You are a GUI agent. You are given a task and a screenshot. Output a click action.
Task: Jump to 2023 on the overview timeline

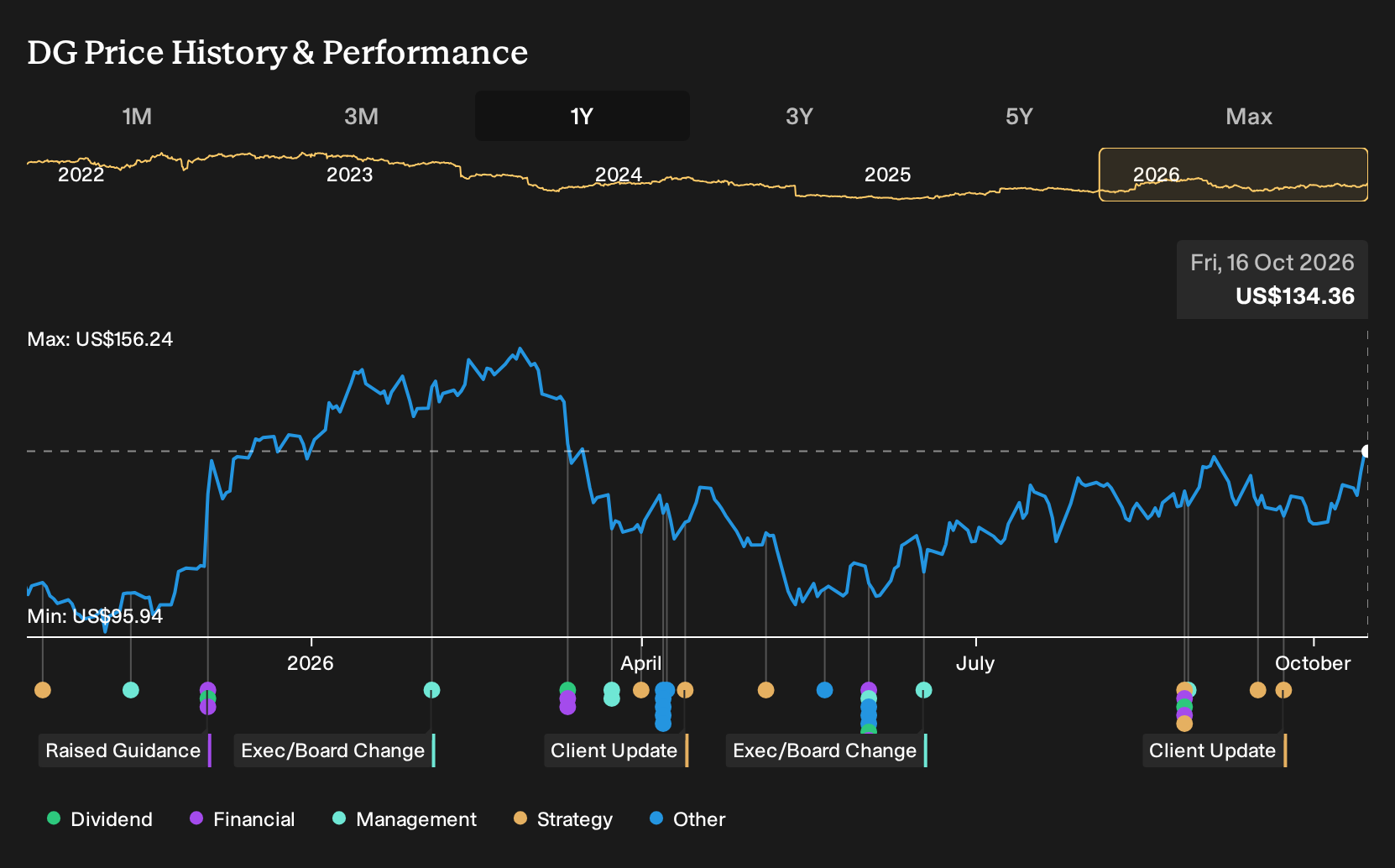[349, 175]
